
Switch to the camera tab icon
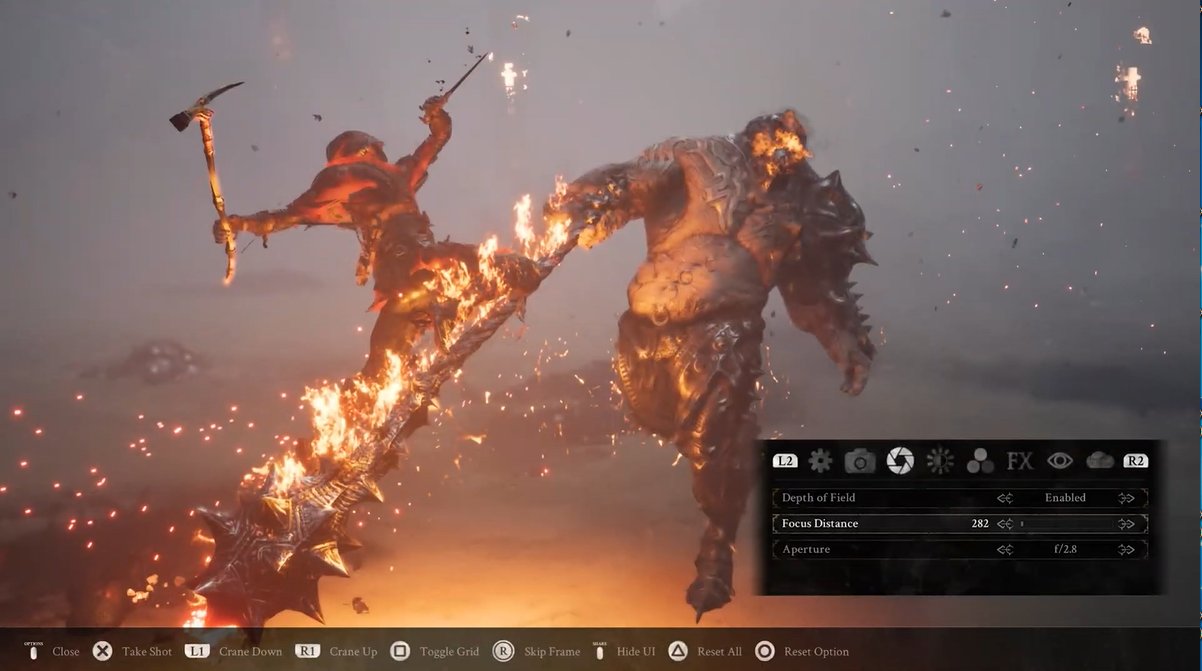coord(860,461)
